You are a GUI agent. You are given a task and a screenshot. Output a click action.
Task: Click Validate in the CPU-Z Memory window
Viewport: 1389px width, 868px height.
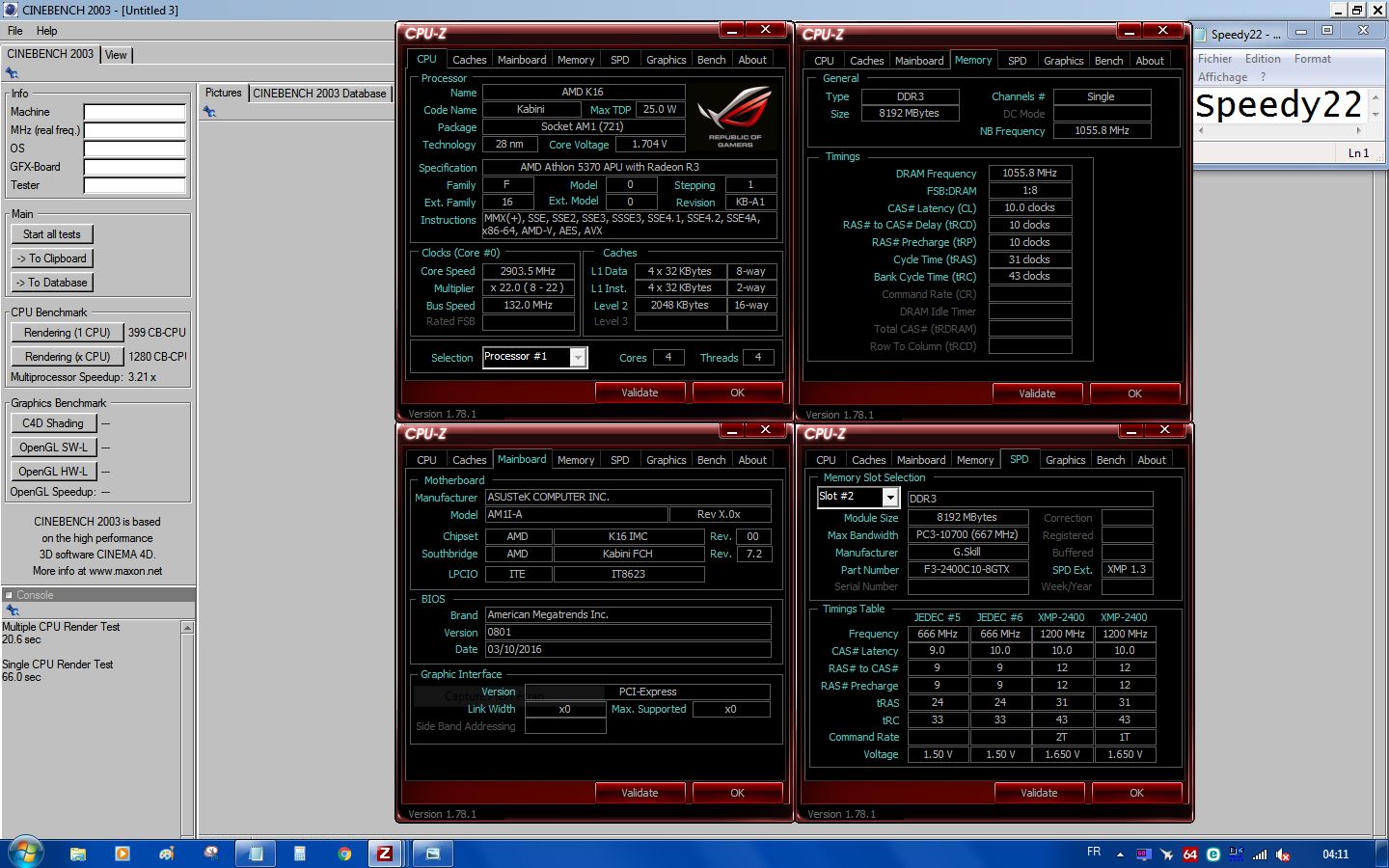point(1037,393)
